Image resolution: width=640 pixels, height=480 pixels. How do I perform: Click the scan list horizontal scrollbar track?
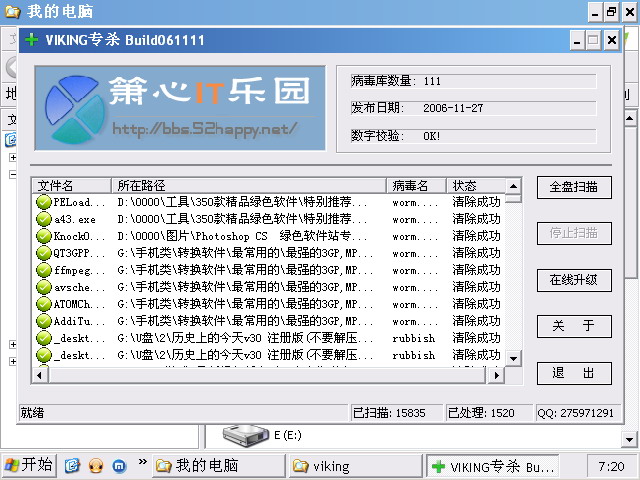pos(268,375)
